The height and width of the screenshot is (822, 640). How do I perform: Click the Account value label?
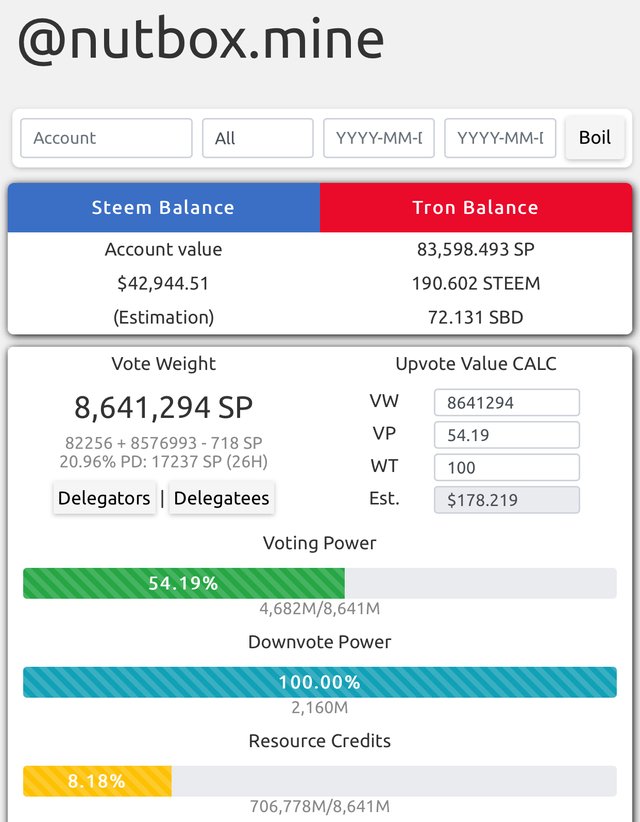tap(164, 250)
